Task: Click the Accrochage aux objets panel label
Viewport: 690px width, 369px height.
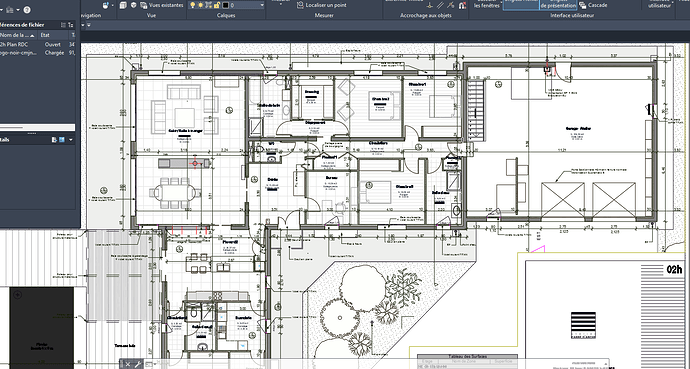Action: tap(426, 15)
